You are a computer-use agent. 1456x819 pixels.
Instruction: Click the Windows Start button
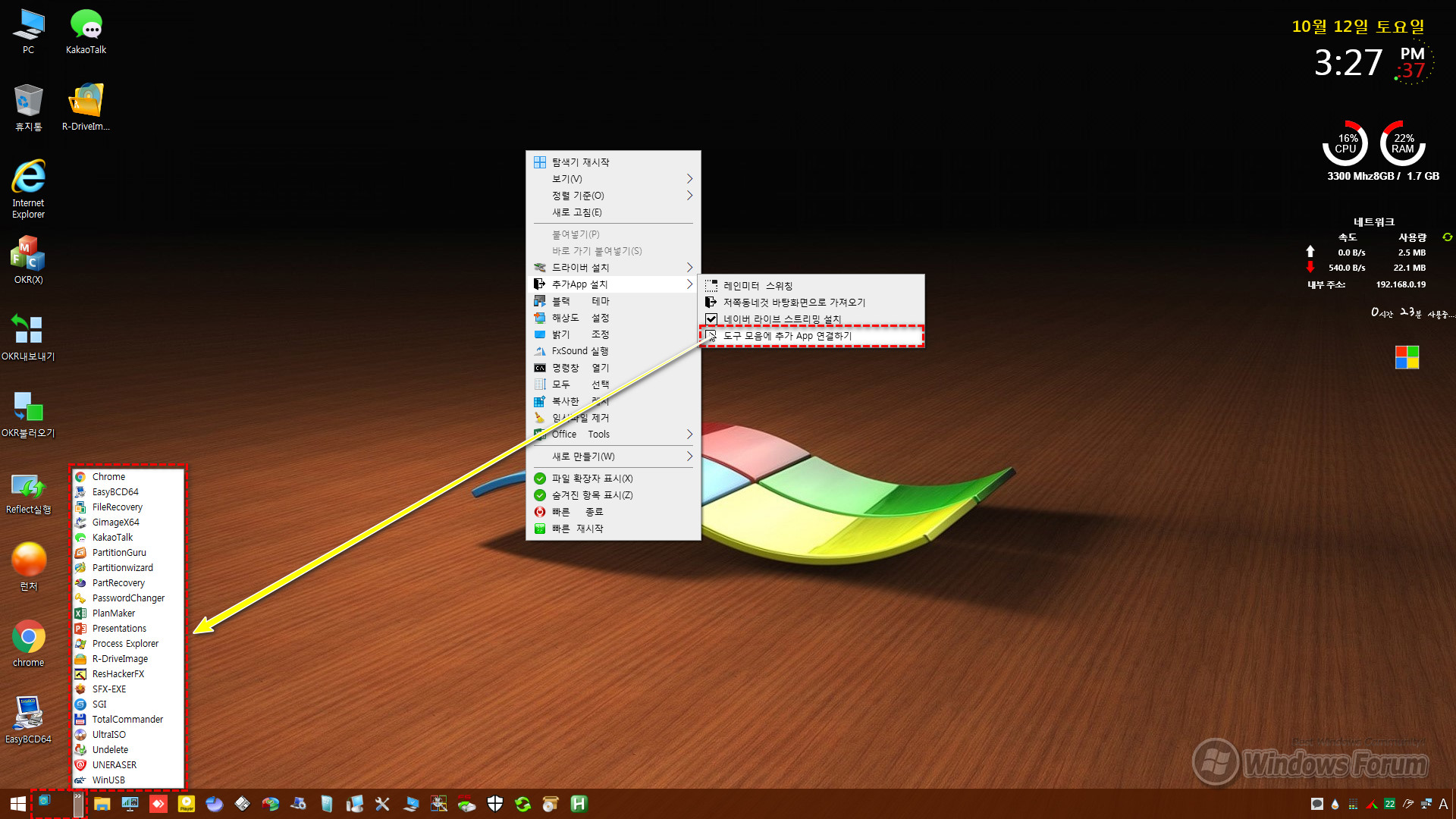point(18,804)
